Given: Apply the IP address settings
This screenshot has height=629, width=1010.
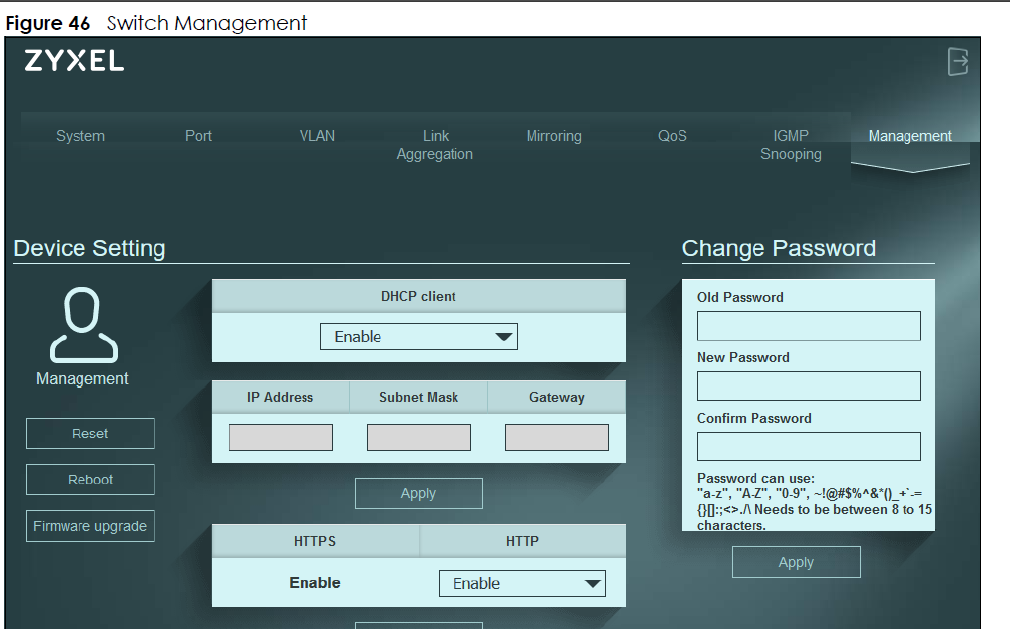Looking at the screenshot, I should click(x=418, y=493).
